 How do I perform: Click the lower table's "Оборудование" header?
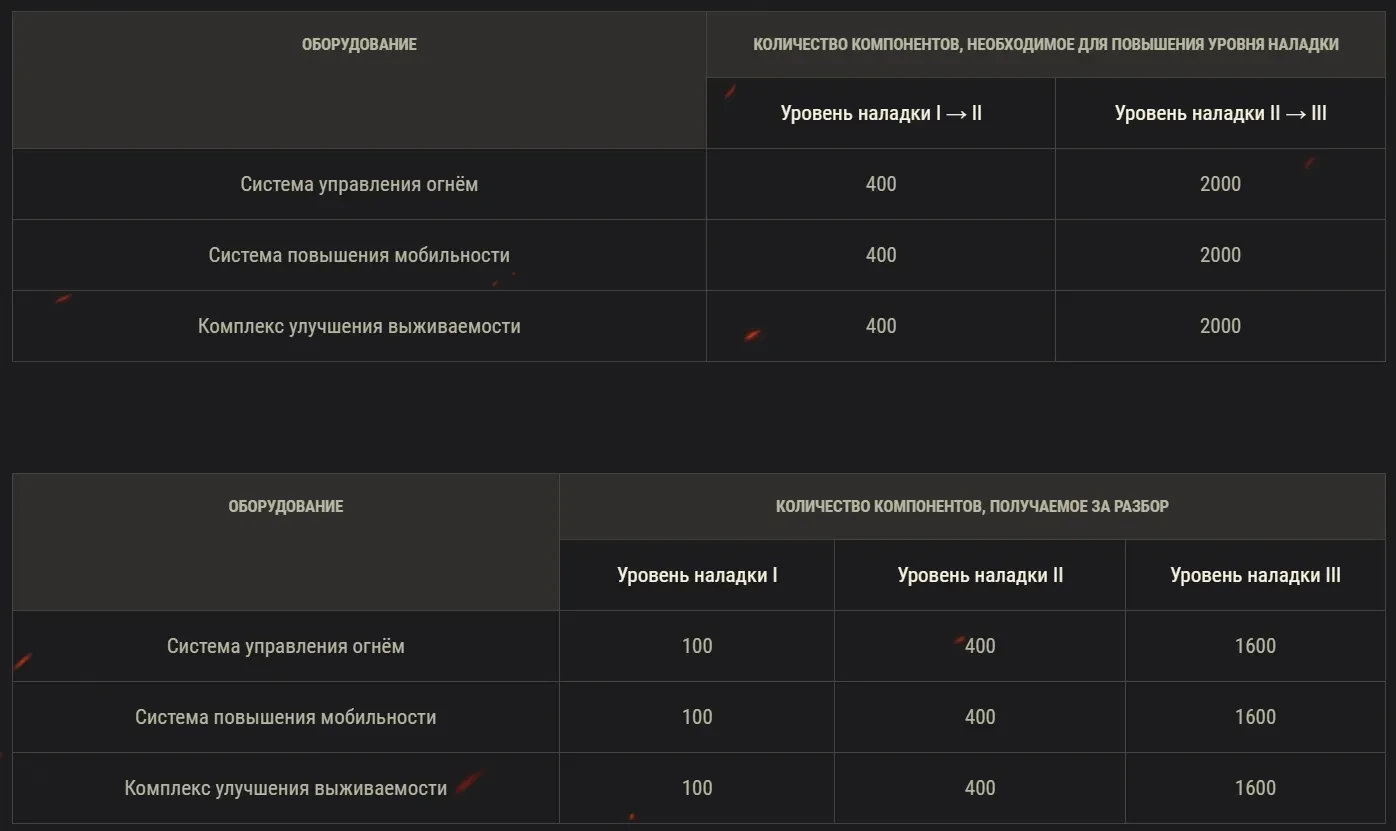click(285, 506)
